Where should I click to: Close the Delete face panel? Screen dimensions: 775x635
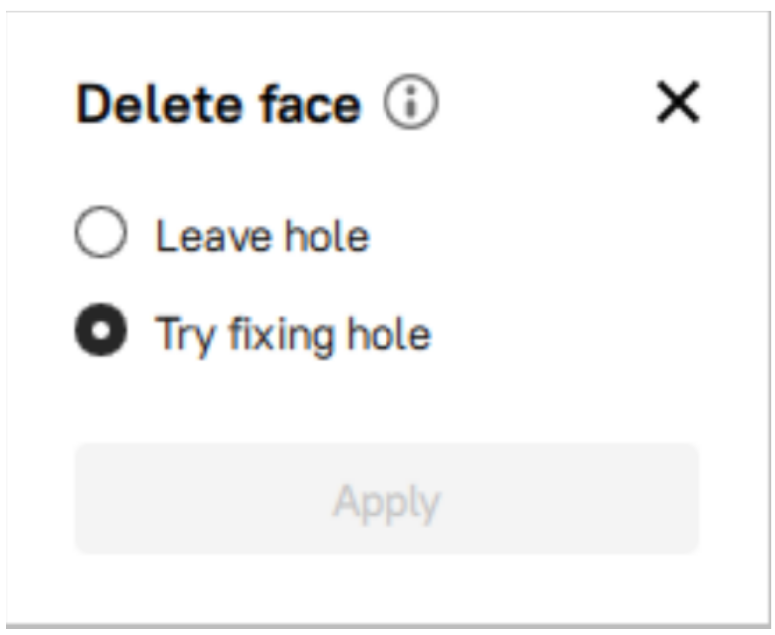(678, 102)
